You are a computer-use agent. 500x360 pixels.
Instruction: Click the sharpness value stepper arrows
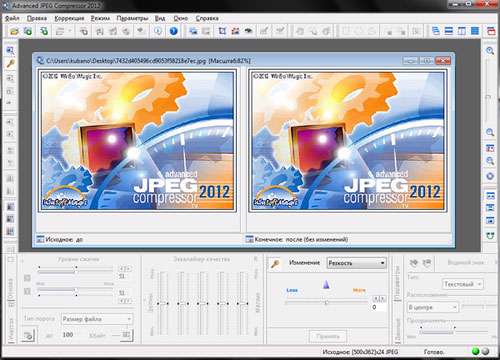[379, 298]
